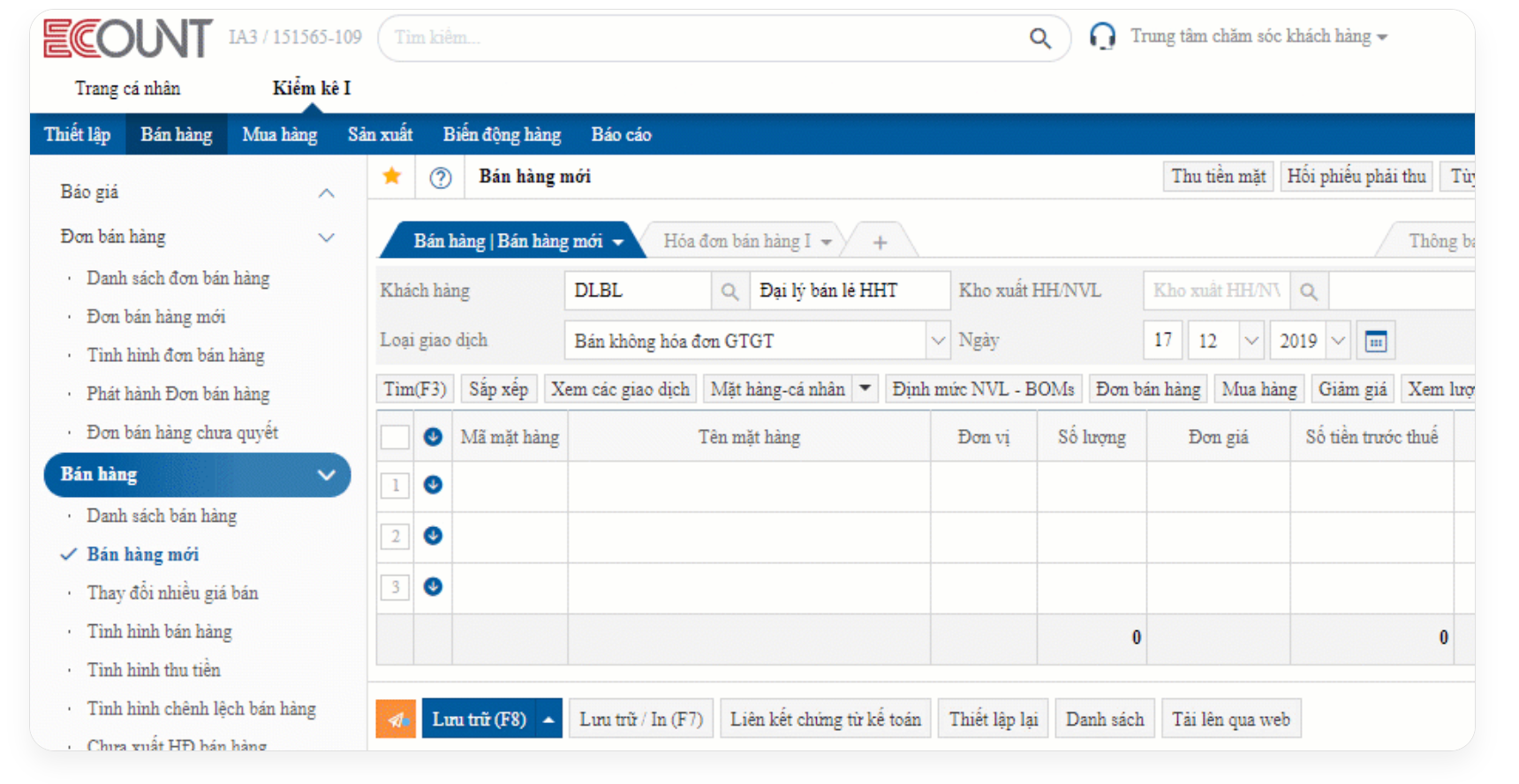
Task: Collapse the Báo giá sidebar section
Action: pos(326,192)
